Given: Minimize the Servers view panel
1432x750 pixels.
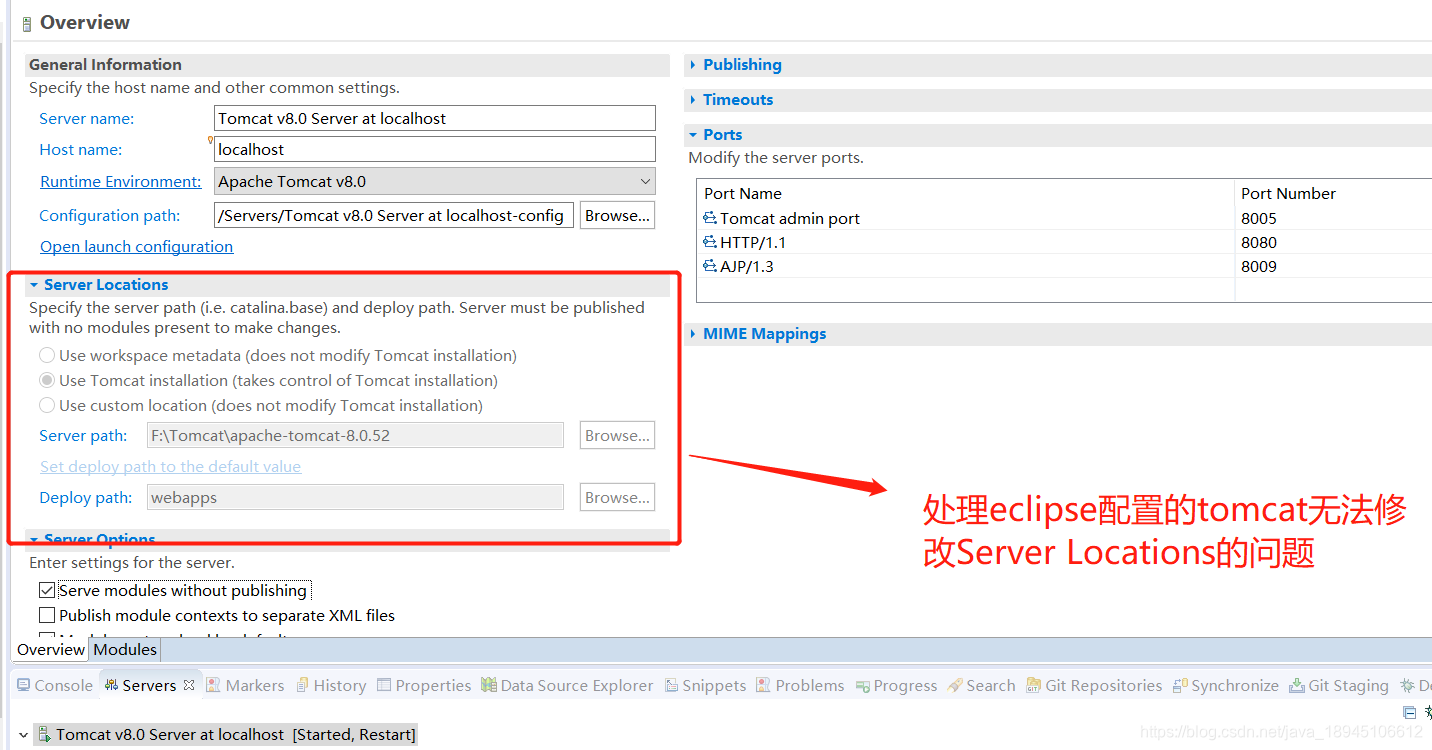Looking at the screenshot, I should point(1410,712).
